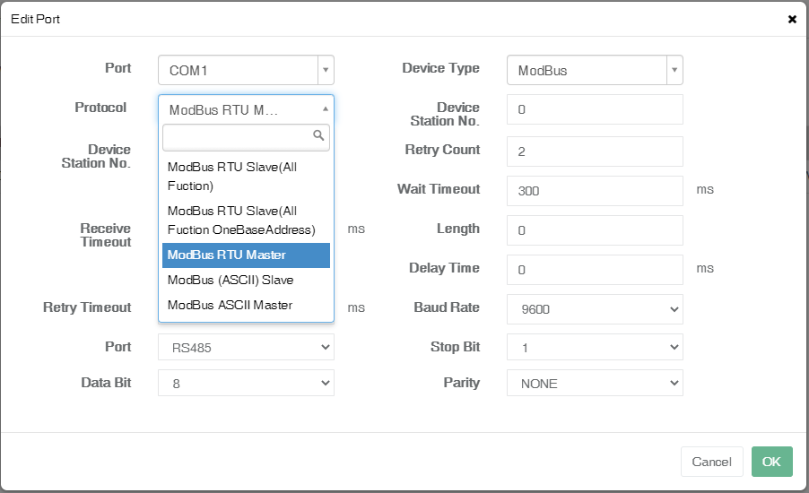Click the right Device Station No. field

[594, 110]
